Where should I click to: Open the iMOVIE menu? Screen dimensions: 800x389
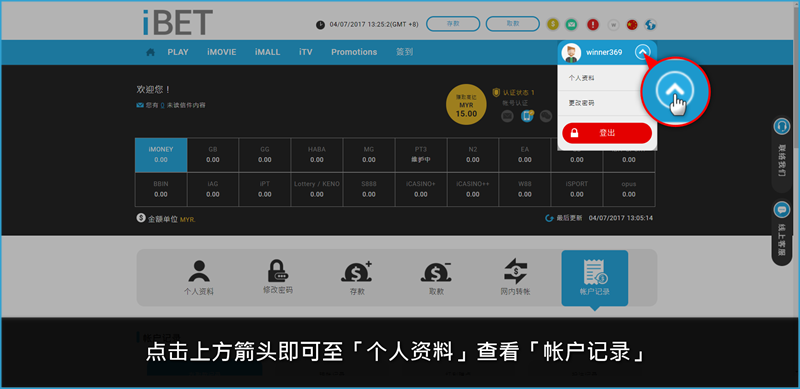click(221, 52)
